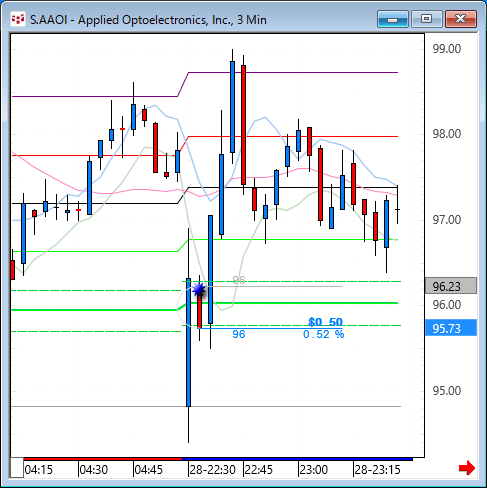Screen dimensions: 487x488
Task: Maximize the AAOI chart window
Action: click(427, 19)
